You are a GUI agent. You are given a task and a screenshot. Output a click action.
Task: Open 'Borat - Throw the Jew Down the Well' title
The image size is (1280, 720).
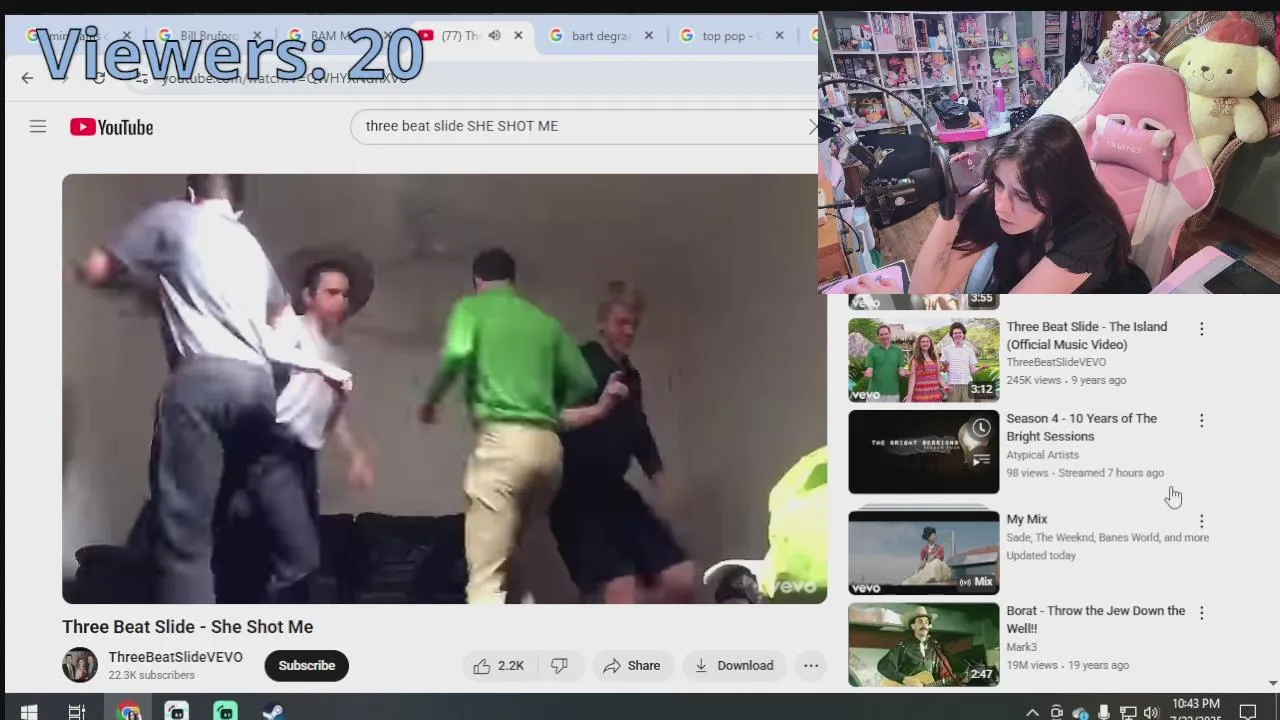pyautogui.click(x=1095, y=620)
